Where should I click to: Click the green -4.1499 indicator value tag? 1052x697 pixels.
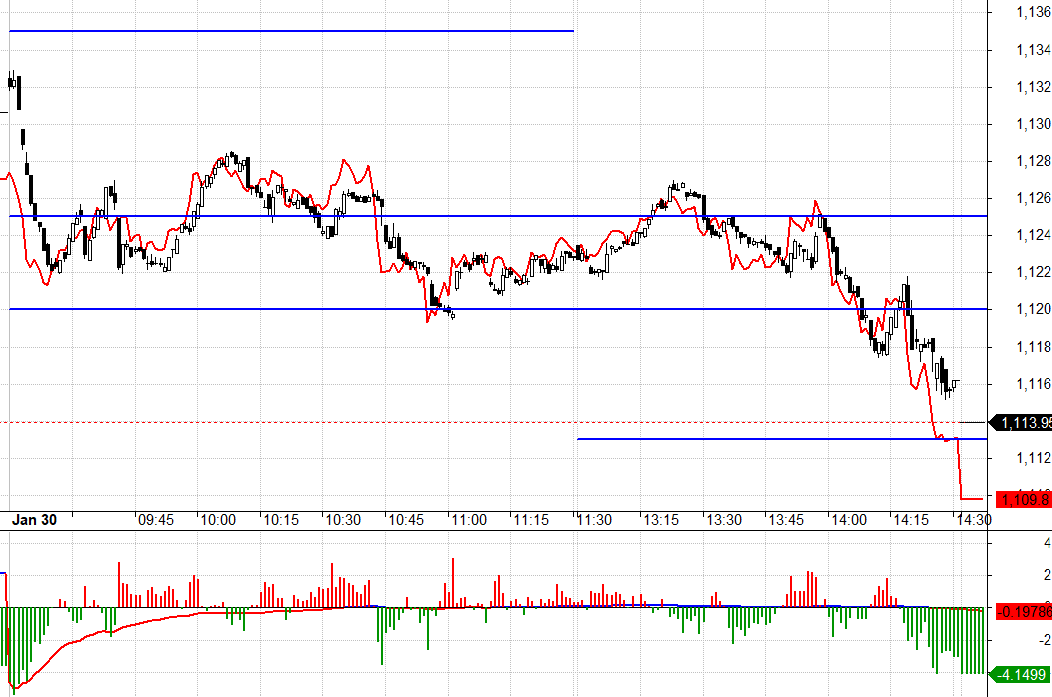pos(1022,673)
